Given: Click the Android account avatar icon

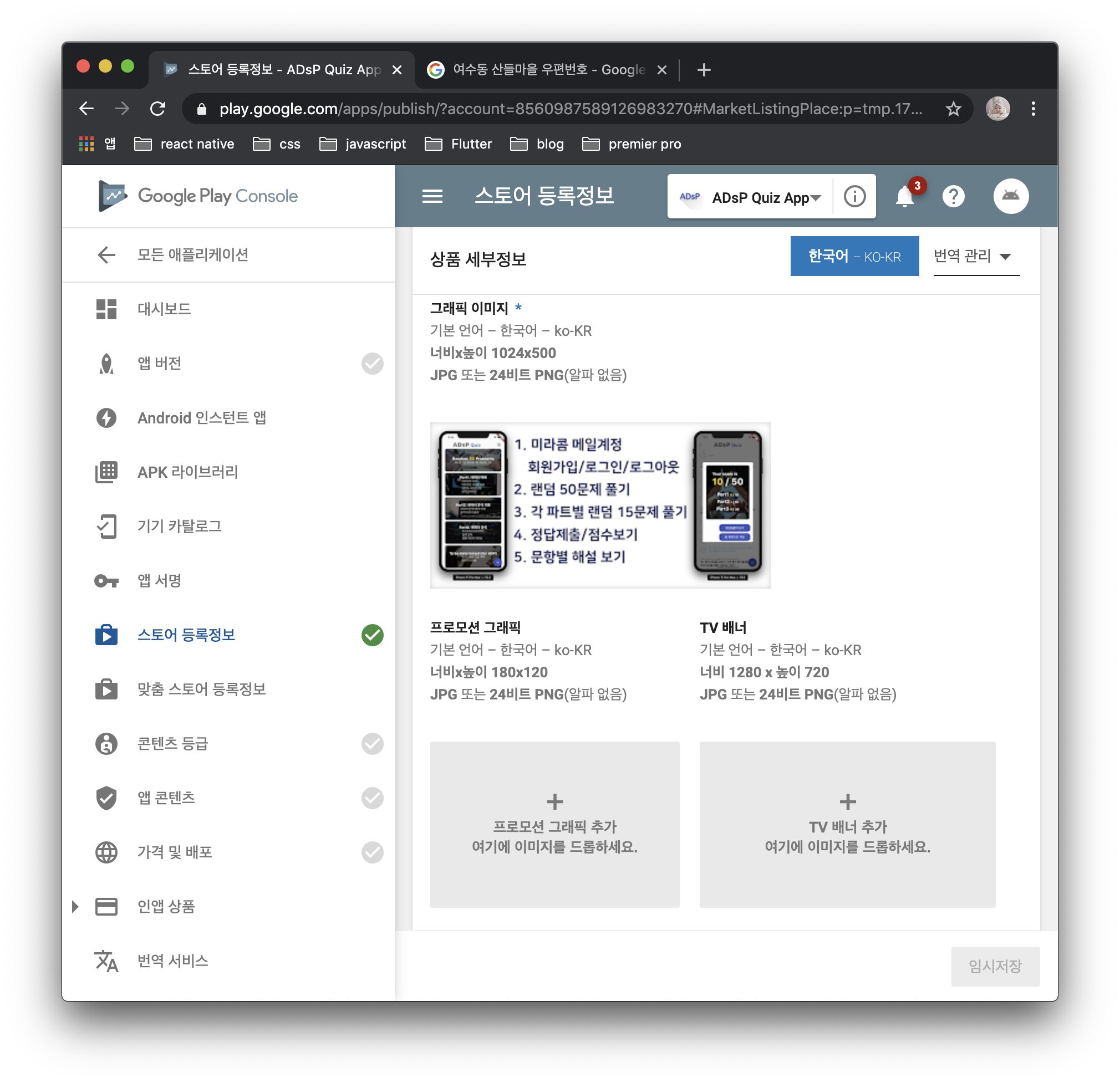Looking at the screenshot, I should coord(1010,197).
